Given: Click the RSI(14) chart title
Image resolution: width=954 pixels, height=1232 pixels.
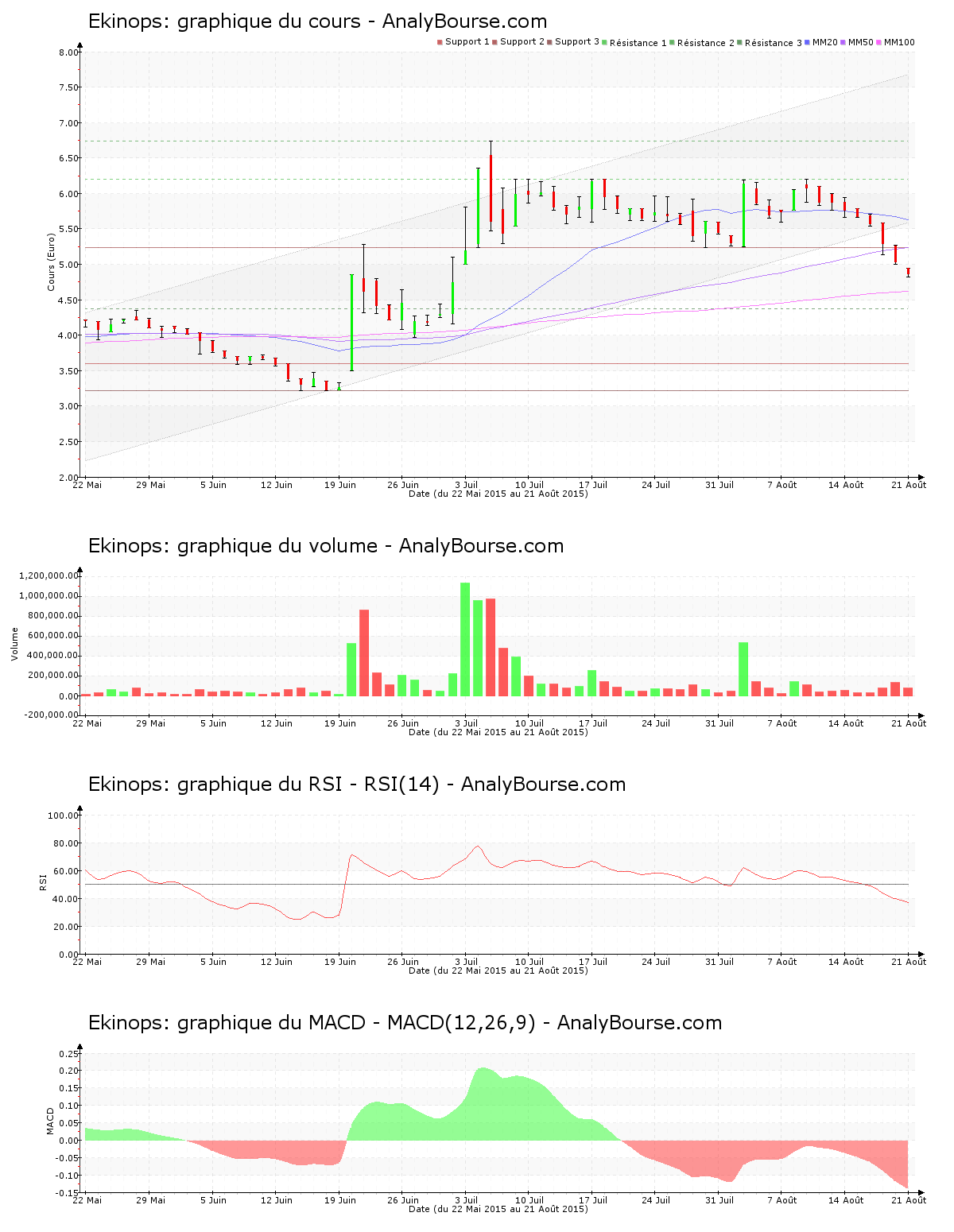Looking at the screenshot, I should [x=356, y=785].
